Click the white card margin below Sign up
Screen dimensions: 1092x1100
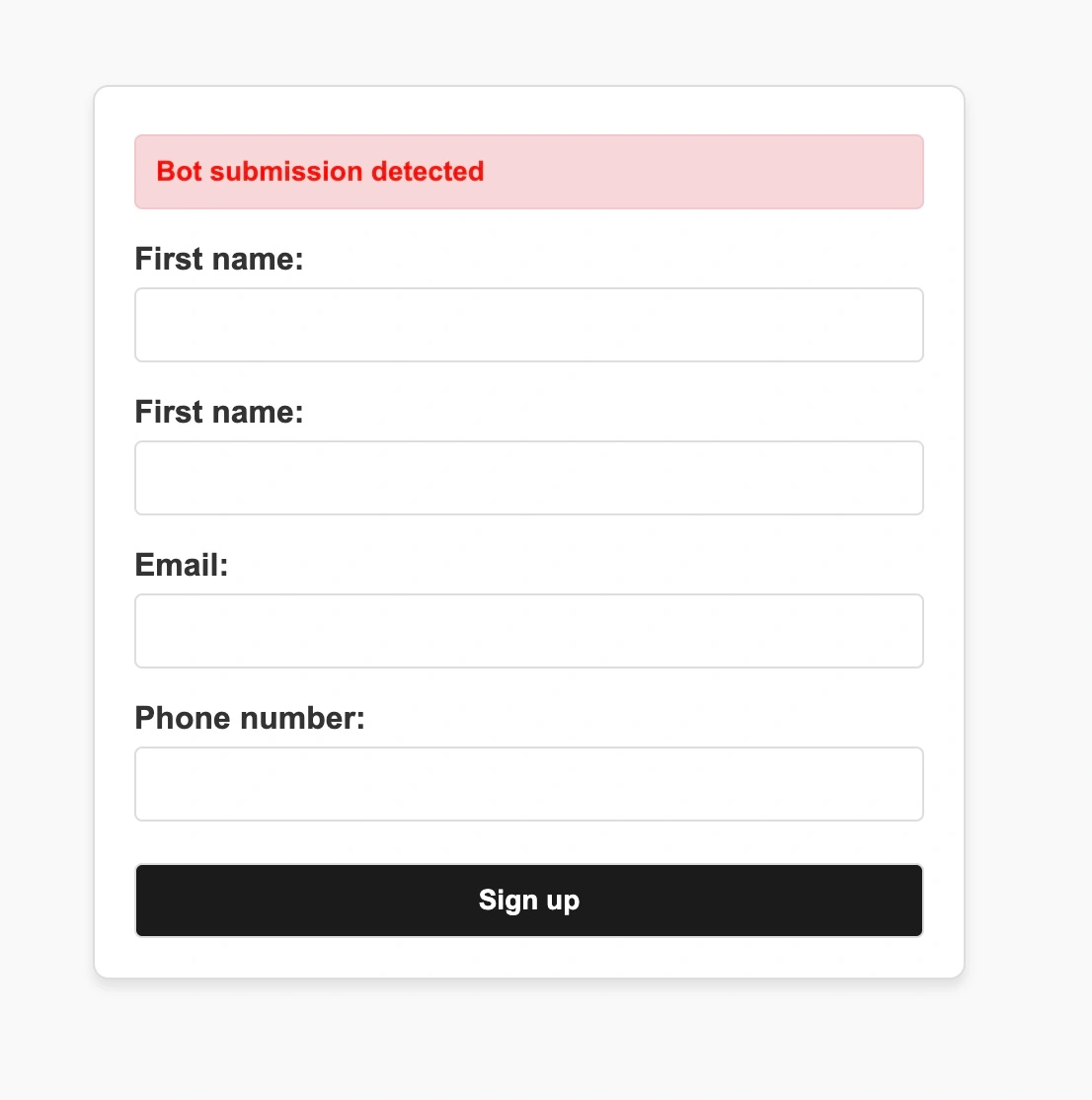pyautogui.click(x=528, y=958)
